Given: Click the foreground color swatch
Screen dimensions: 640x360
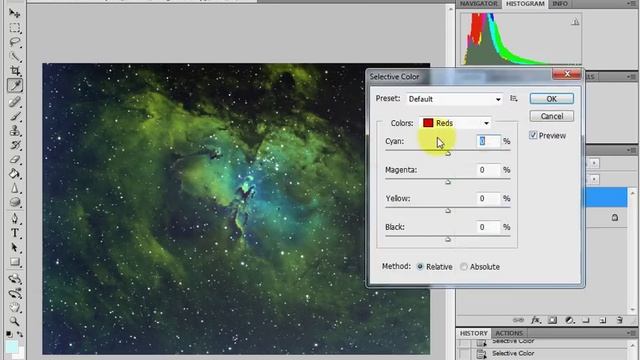Looking at the screenshot, I should pyautogui.click(x=11, y=347).
